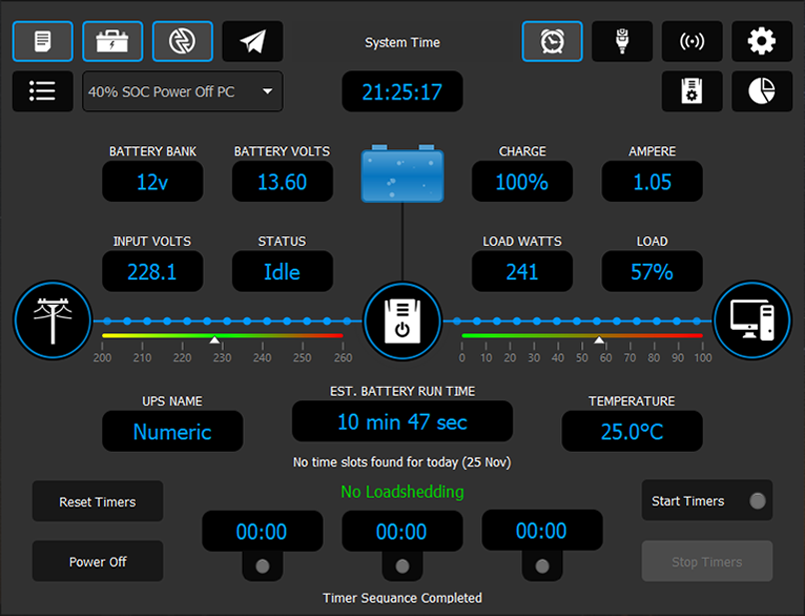This screenshot has height=616, width=805.
Task: Click the UPS settings device icon
Action: coord(692,91)
